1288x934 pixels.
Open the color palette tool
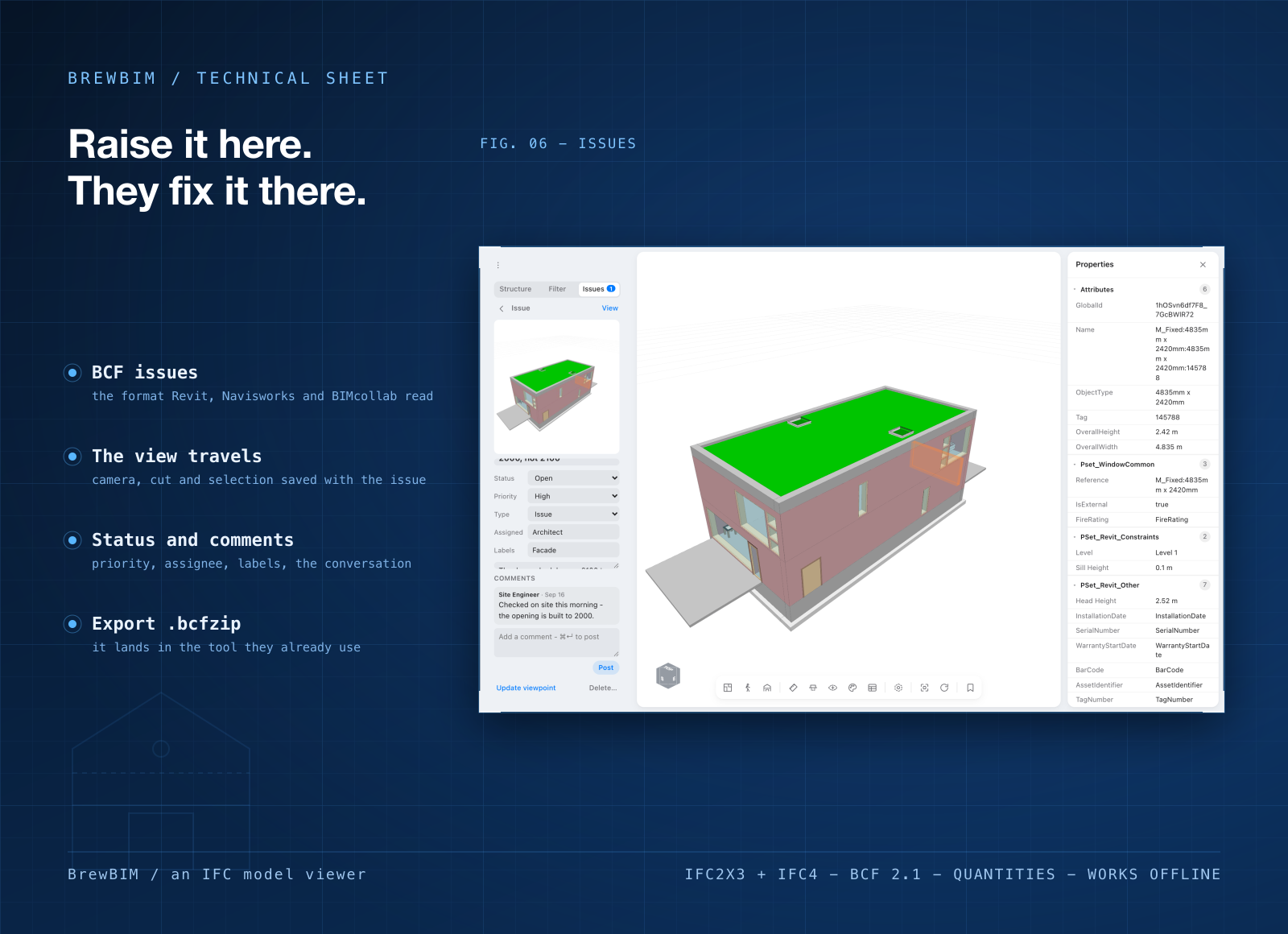coord(852,688)
